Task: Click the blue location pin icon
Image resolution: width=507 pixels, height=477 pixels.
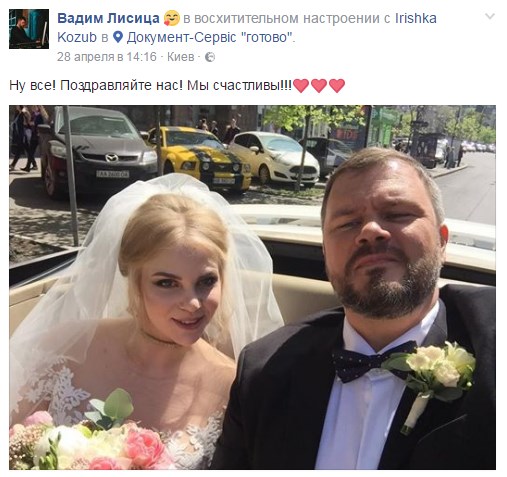Action: (118, 37)
